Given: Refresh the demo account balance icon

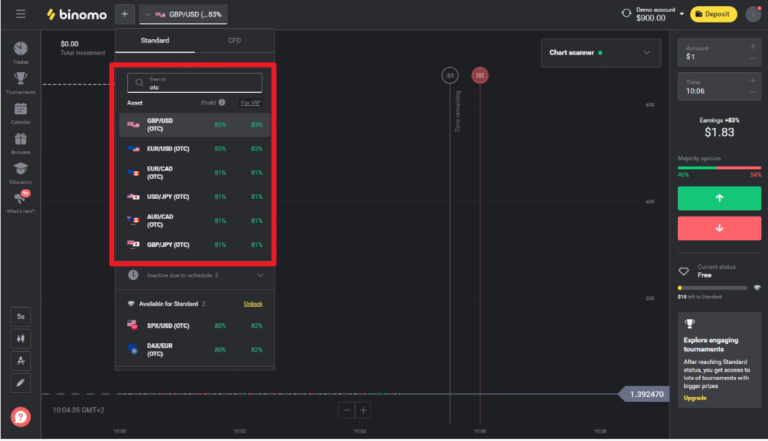Looking at the screenshot, I should click(x=626, y=14).
